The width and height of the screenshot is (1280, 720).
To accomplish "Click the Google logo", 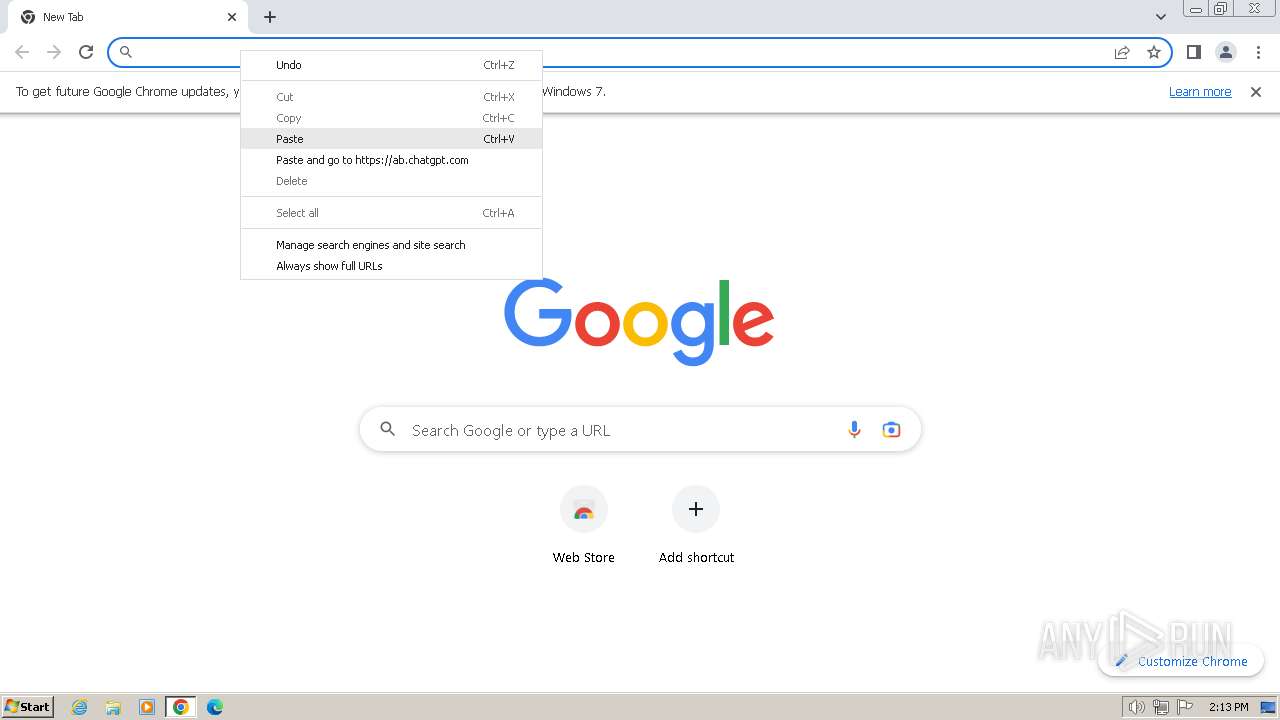I will coord(639,322).
